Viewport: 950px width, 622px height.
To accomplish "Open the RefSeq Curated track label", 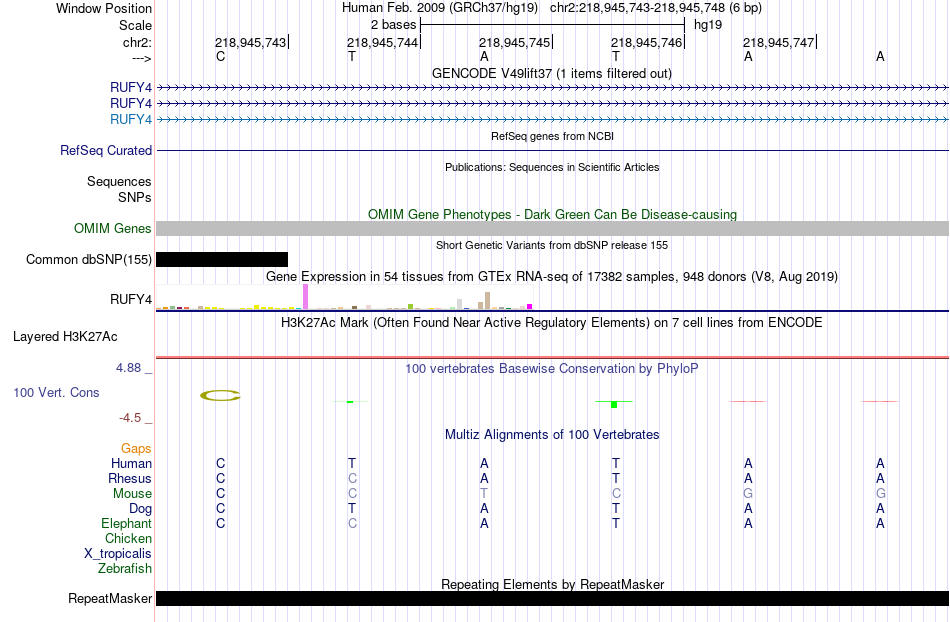I will (x=106, y=150).
